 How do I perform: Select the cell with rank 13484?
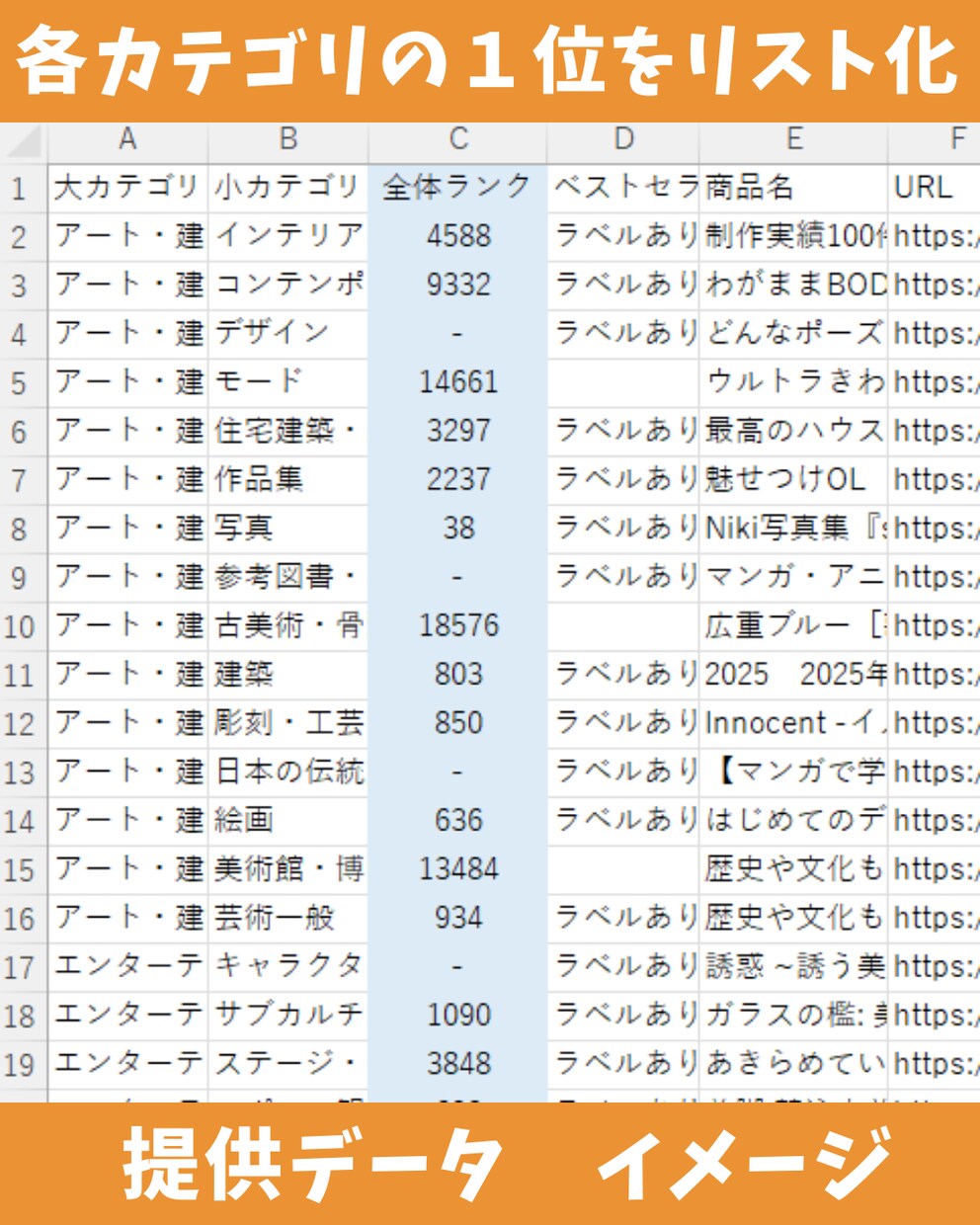457,870
